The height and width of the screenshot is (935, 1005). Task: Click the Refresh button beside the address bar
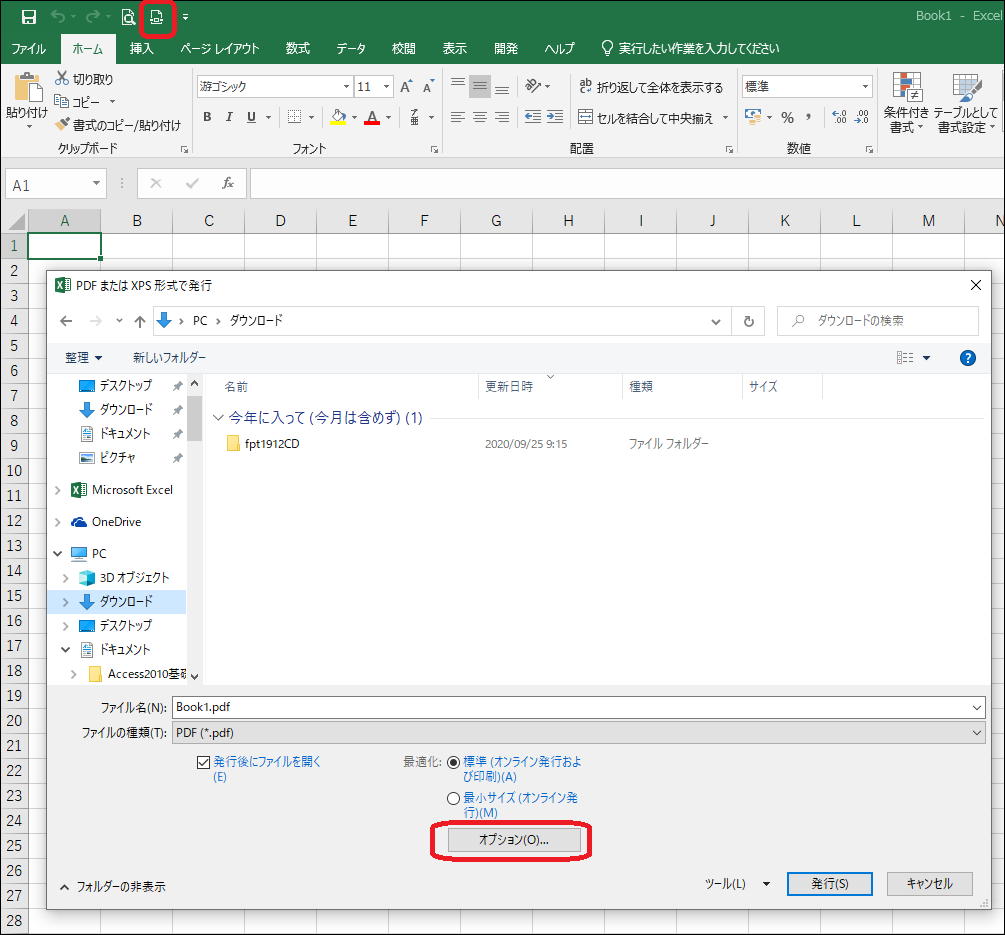tap(748, 321)
